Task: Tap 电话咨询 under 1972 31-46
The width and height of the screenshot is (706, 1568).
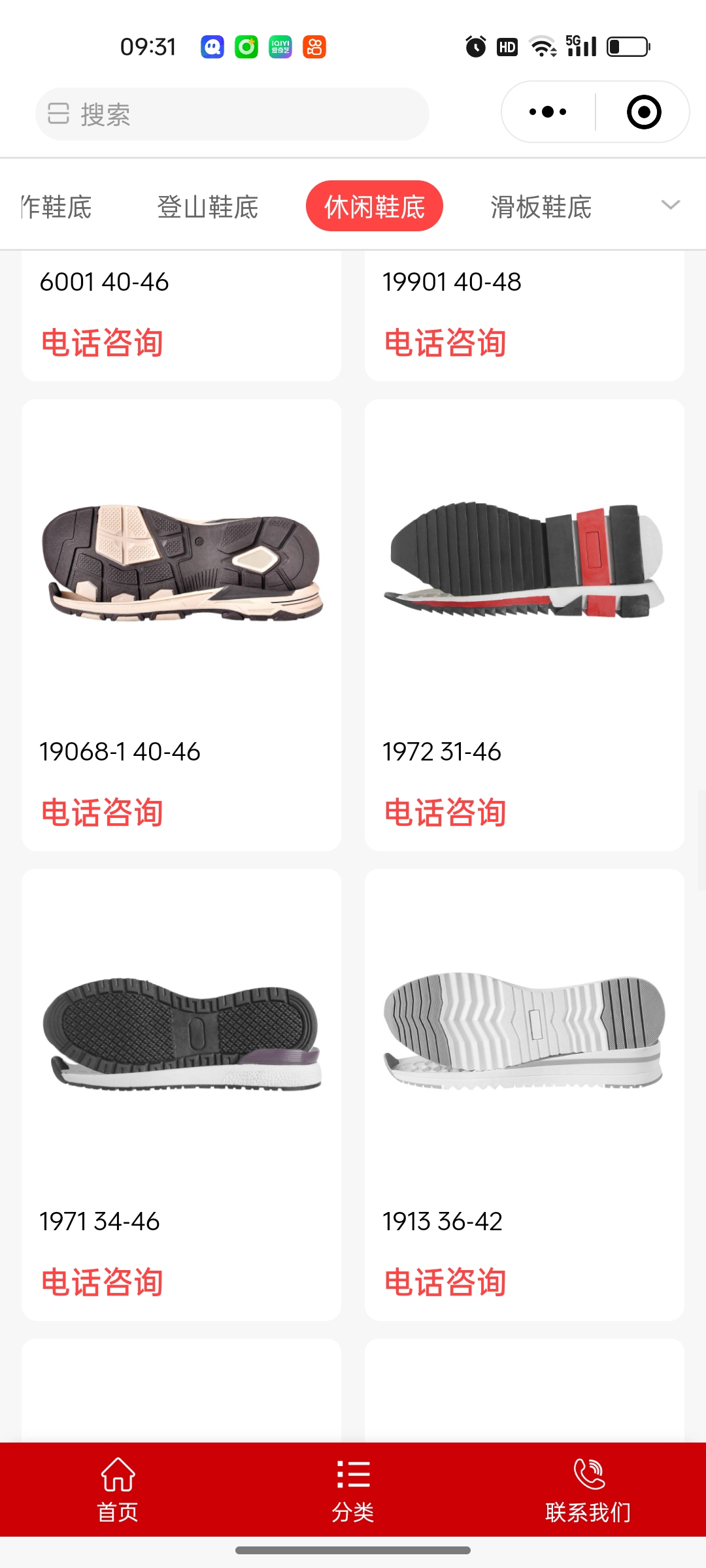Action: [x=445, y=813]
